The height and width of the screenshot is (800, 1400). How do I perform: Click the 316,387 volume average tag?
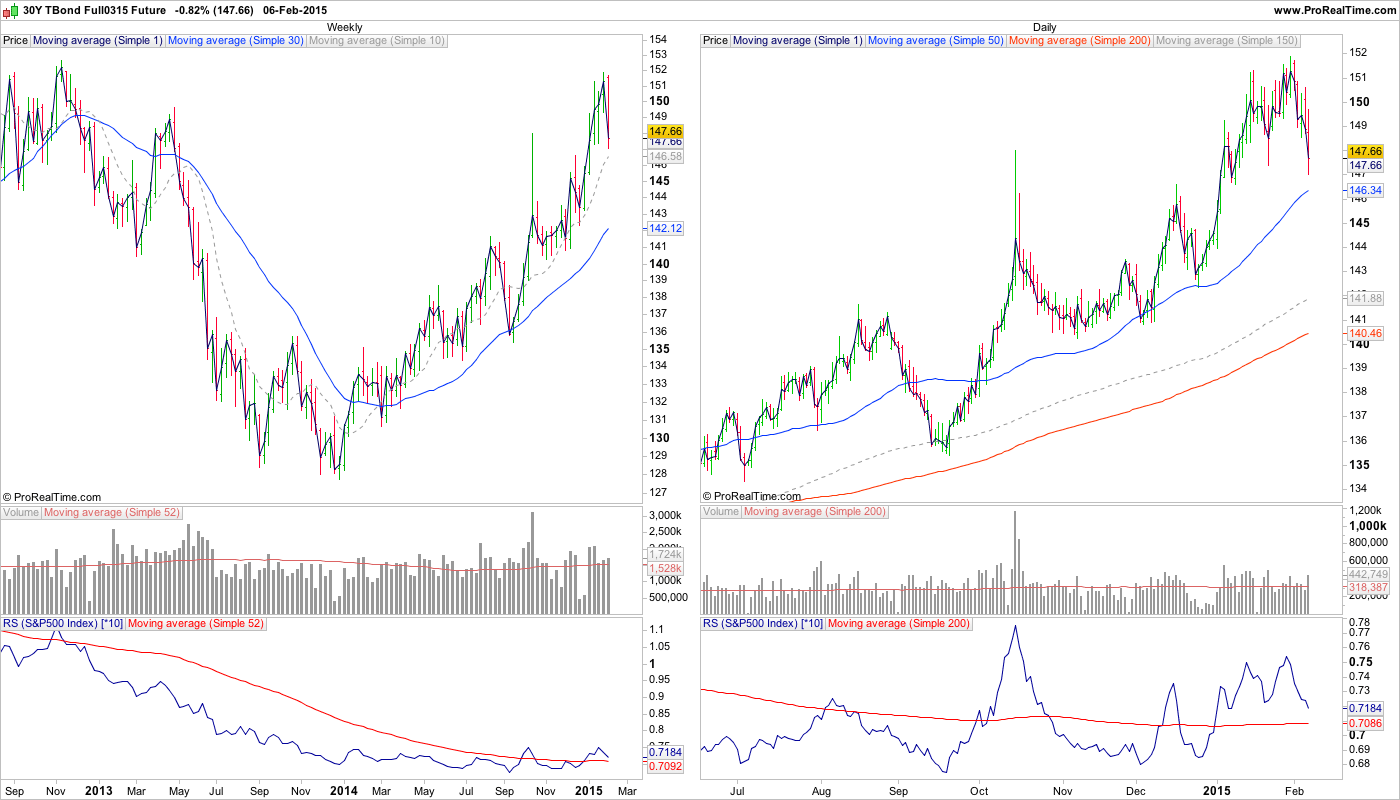pos(1368,588)
